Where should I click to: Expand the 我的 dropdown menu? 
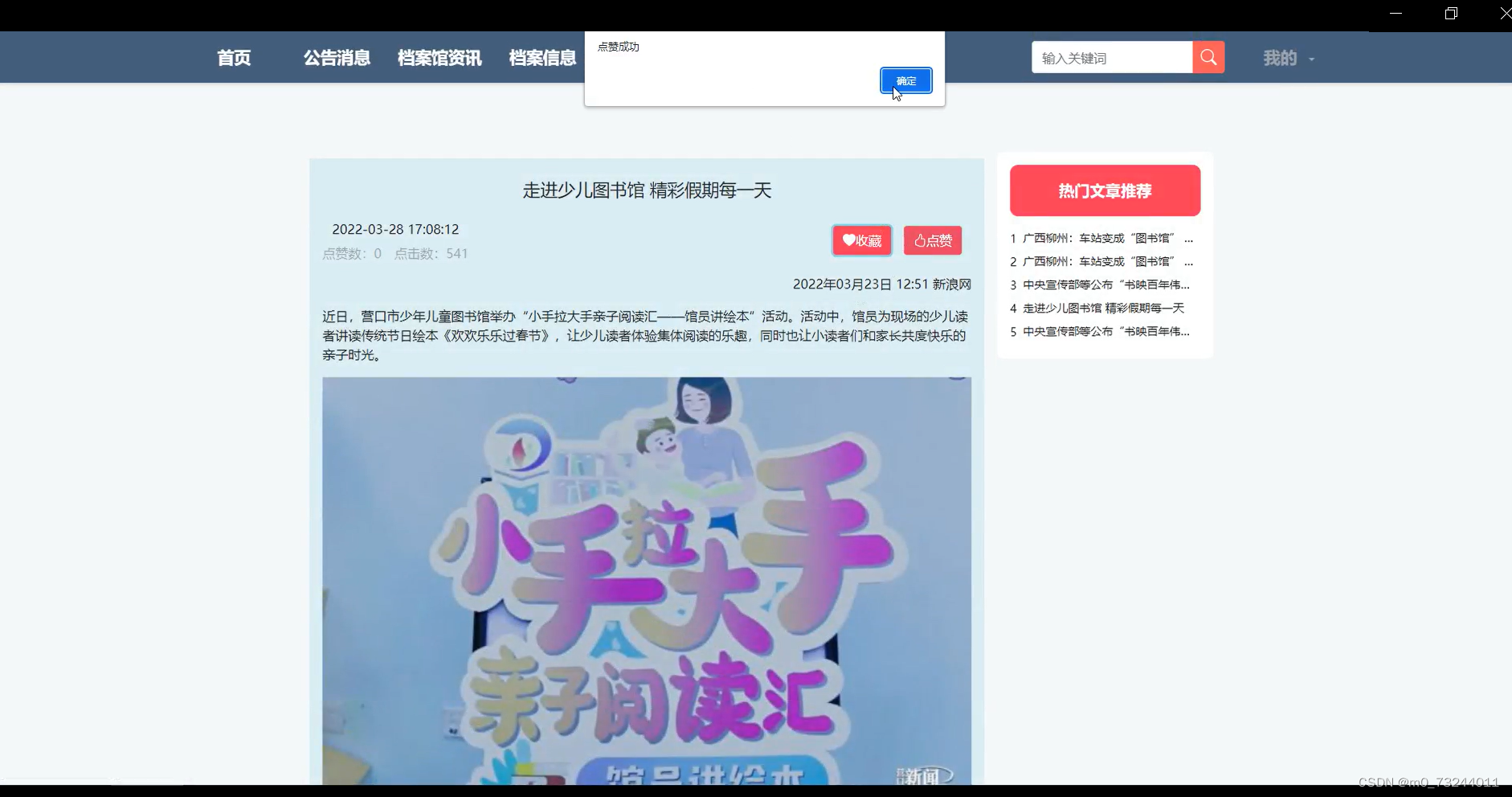tap(1289, 58)
